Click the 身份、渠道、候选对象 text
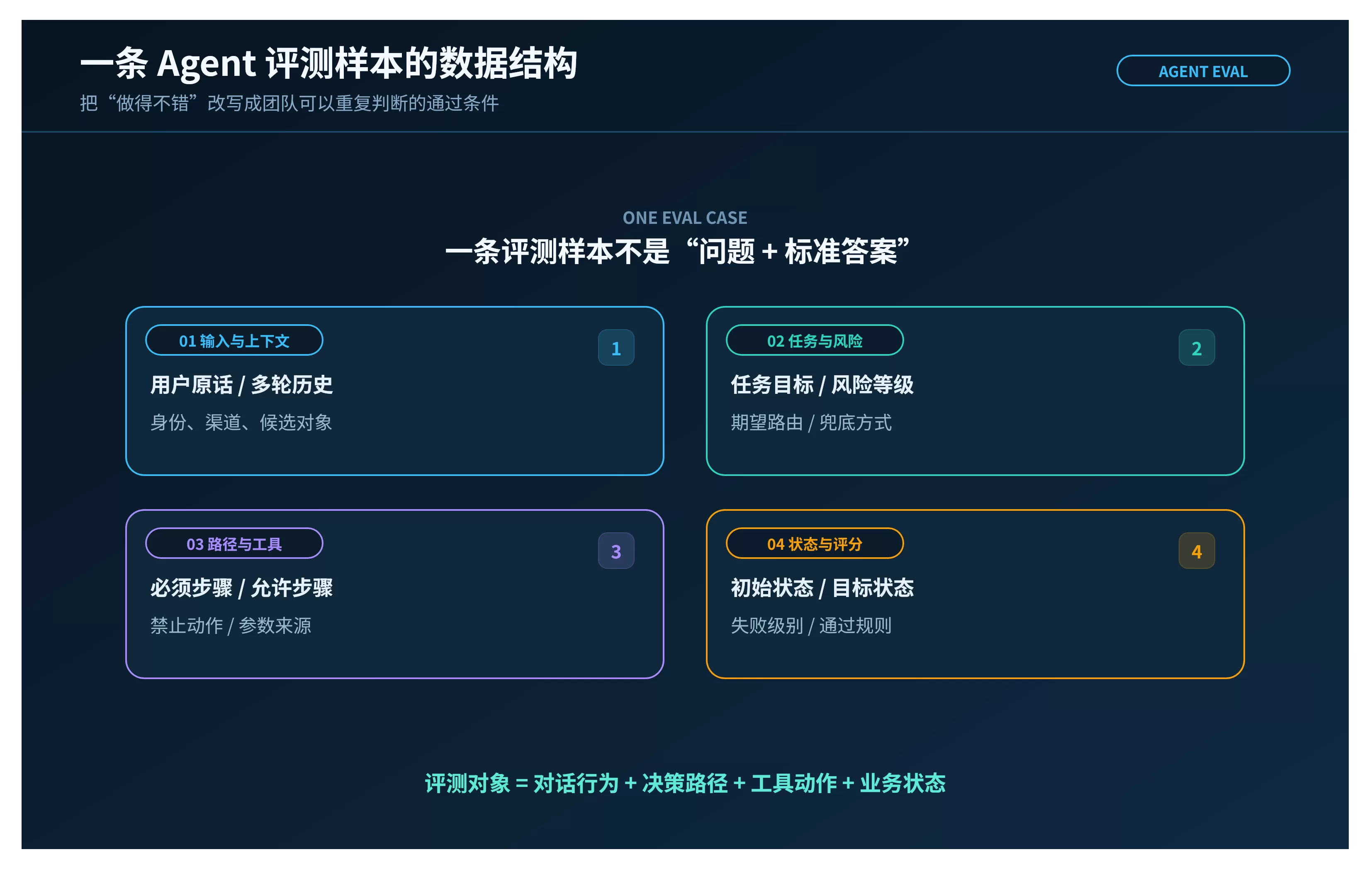This screenshot has width=1372, height=869. [241, 422]
